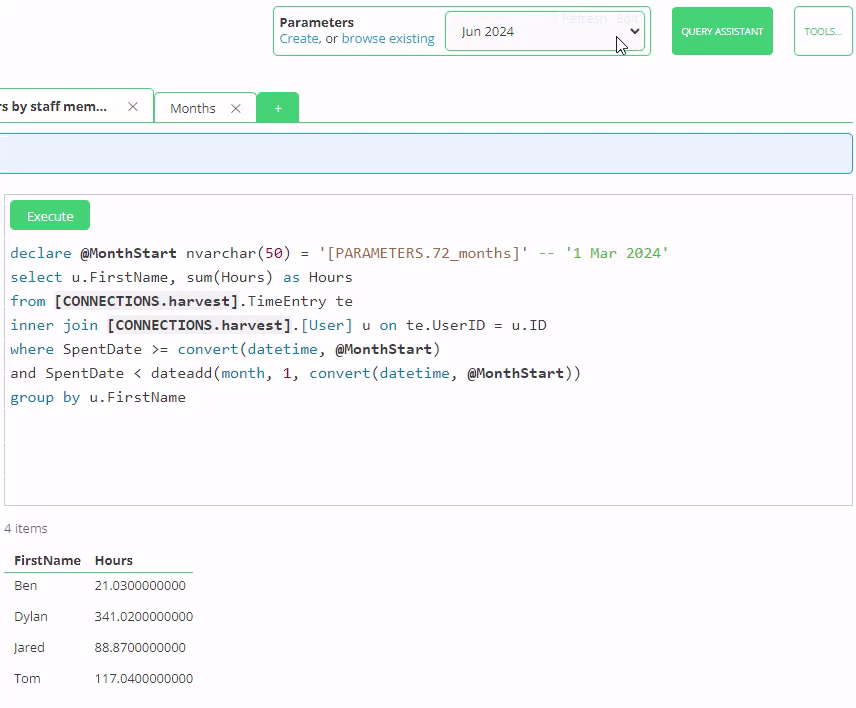Select Dylan's row in the results
This screenshot has width=856, height=708.
[x=30, y=616]
